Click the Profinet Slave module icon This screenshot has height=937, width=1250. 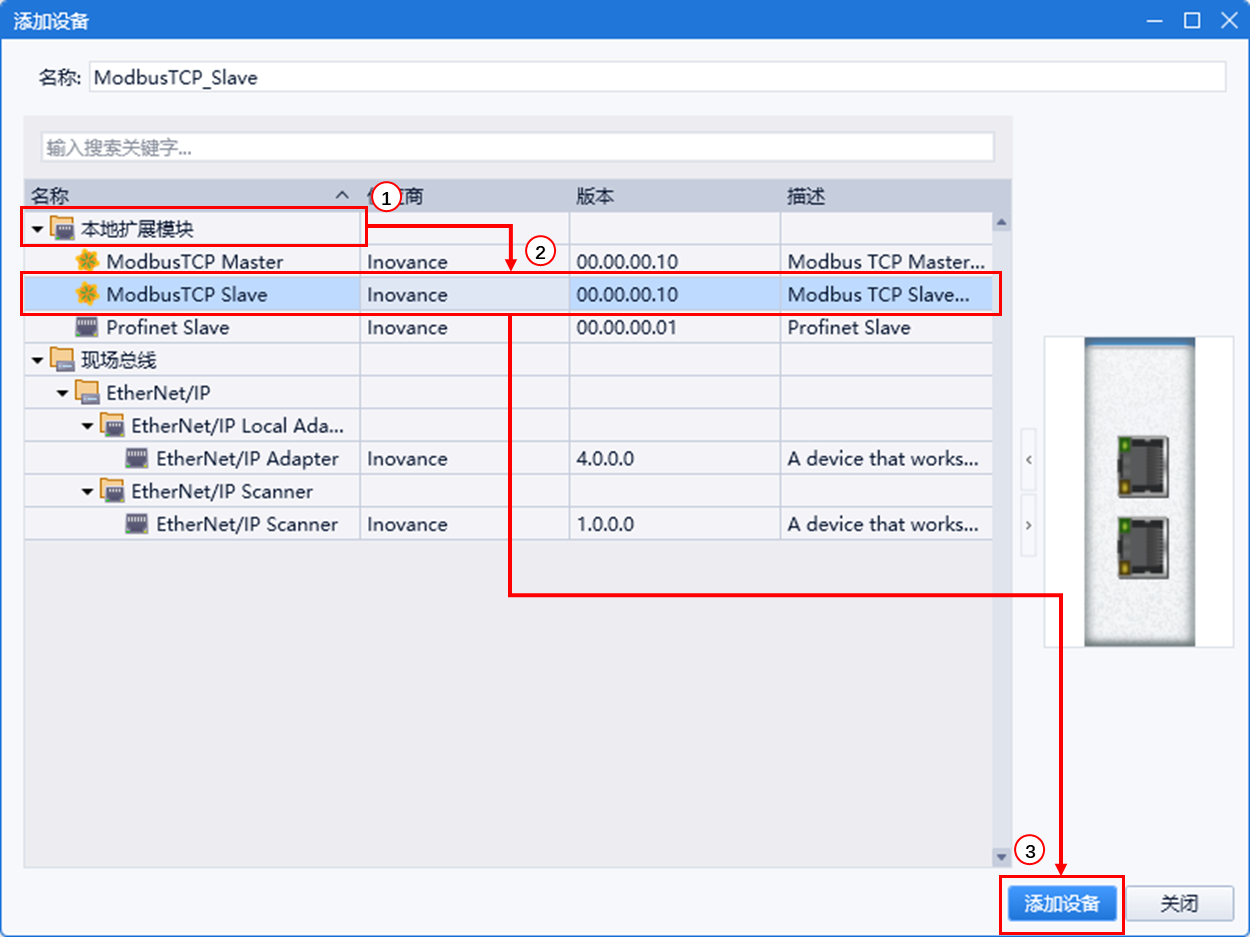coord(88,328)
